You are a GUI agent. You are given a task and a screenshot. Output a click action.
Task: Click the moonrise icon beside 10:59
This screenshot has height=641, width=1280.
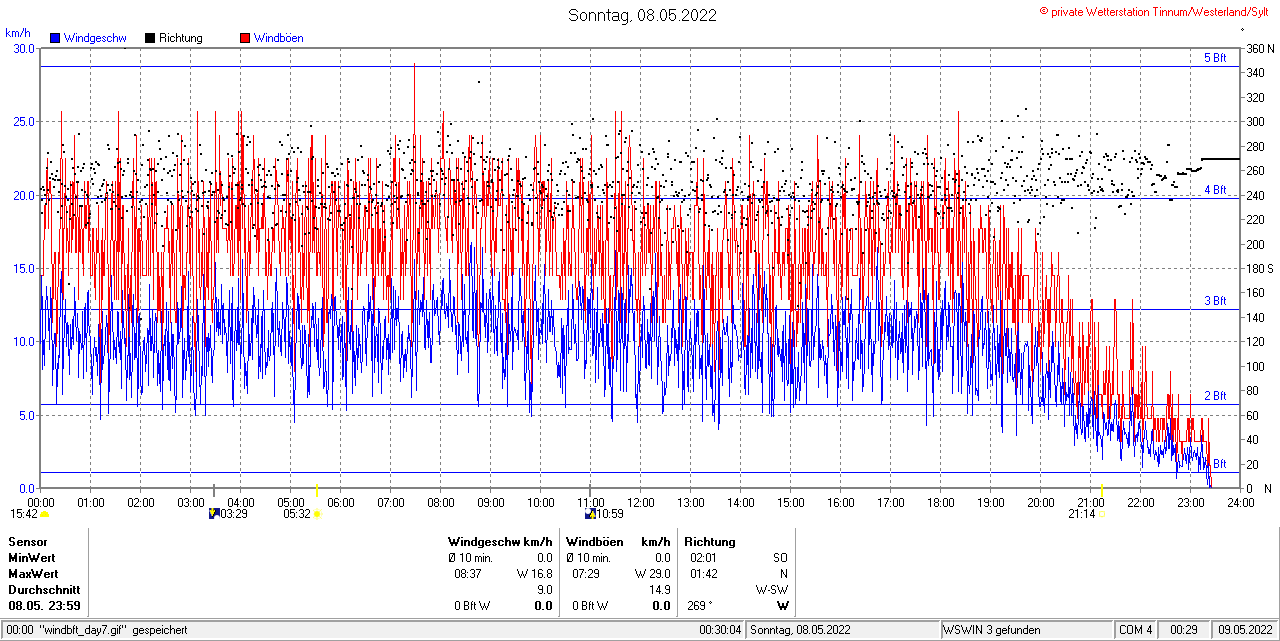point(591,513)
